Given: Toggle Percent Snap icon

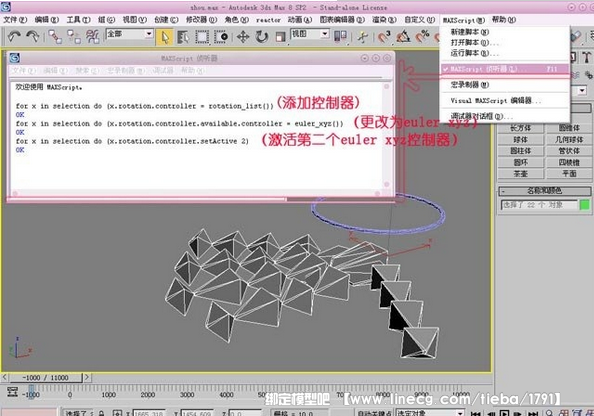Looking at the screenshot, I should pos(422,37).
